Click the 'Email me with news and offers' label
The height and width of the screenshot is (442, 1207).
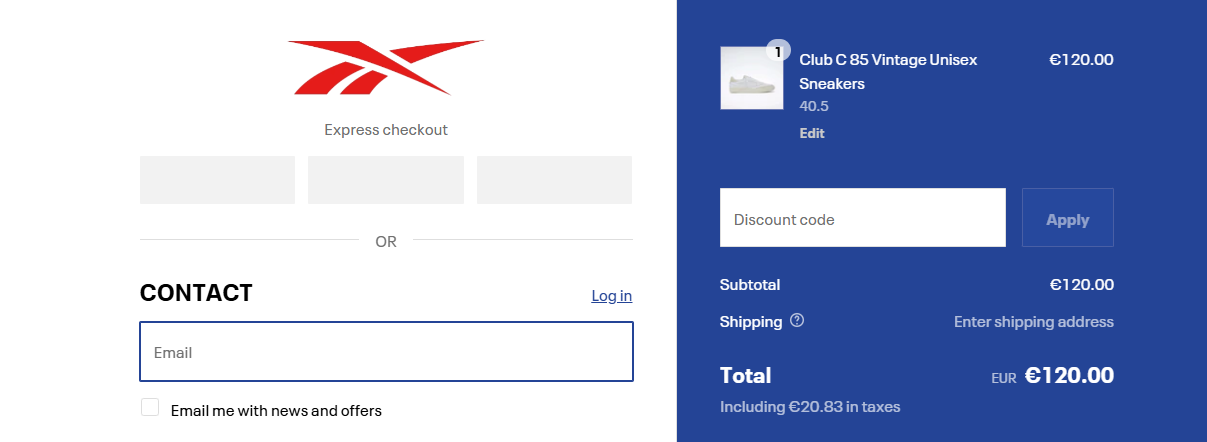276,410
